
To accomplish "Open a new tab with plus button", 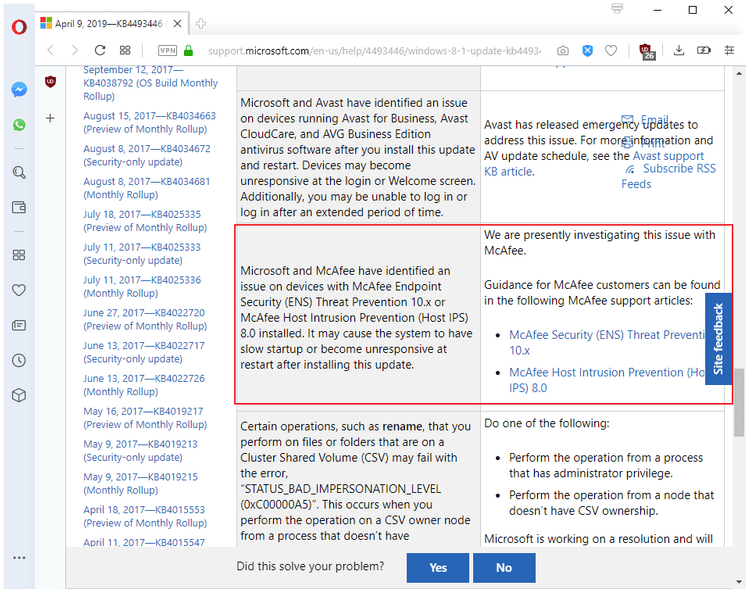I will [x=201, y=23].
